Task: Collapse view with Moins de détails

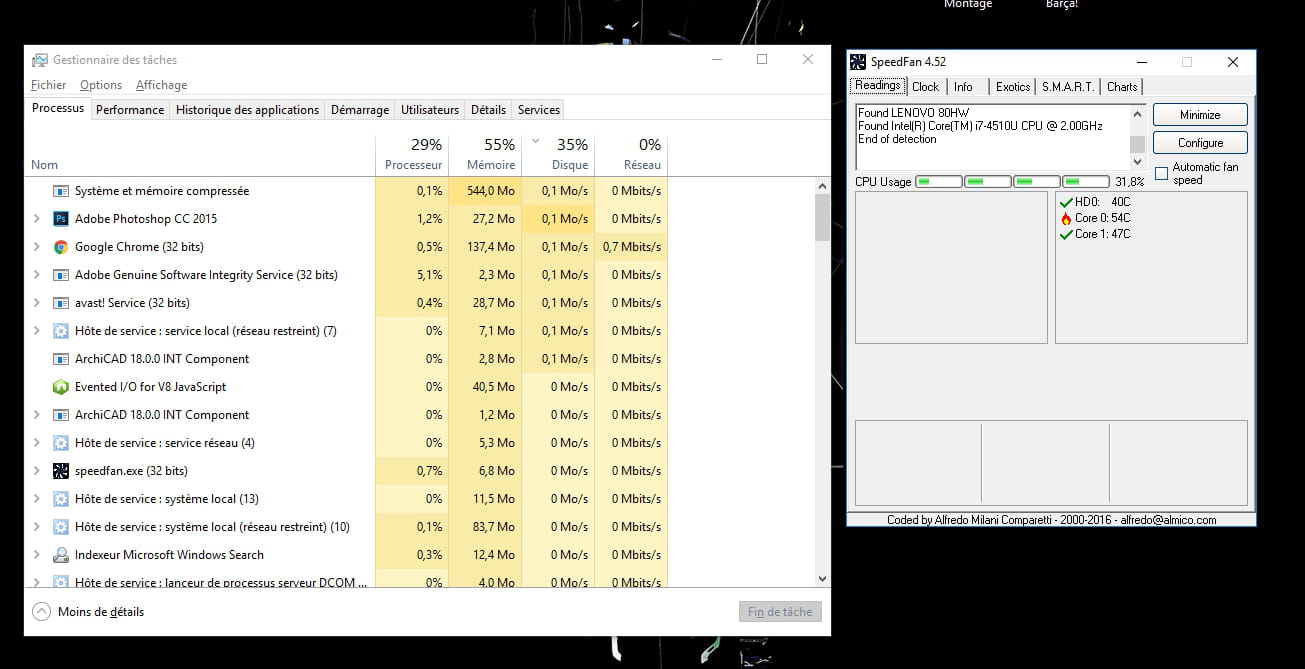Action: coord(88,612)
